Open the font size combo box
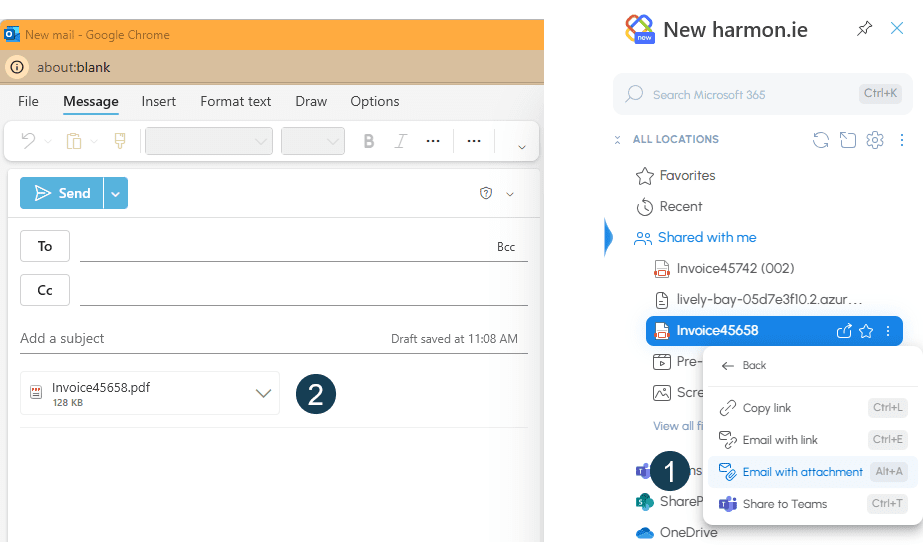 [313, 141]
